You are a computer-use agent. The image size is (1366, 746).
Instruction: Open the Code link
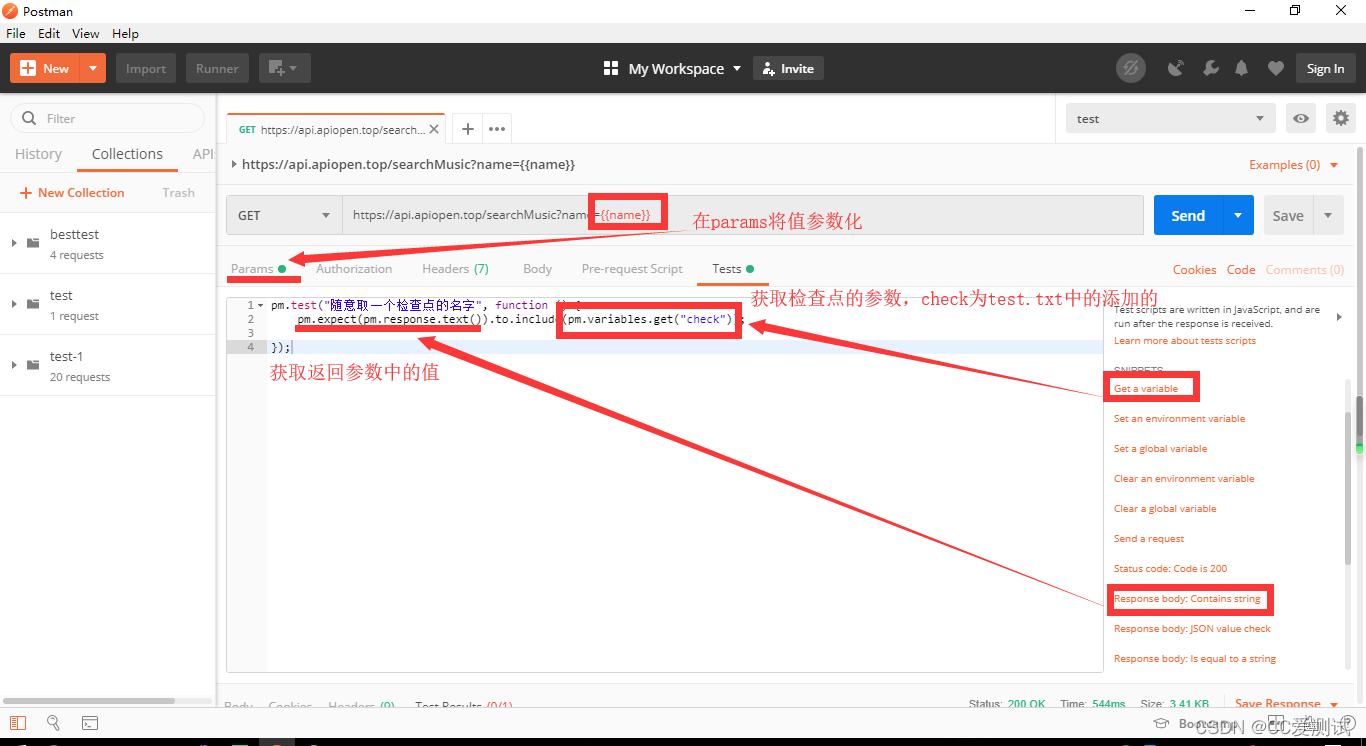[x=1241, y=270]
